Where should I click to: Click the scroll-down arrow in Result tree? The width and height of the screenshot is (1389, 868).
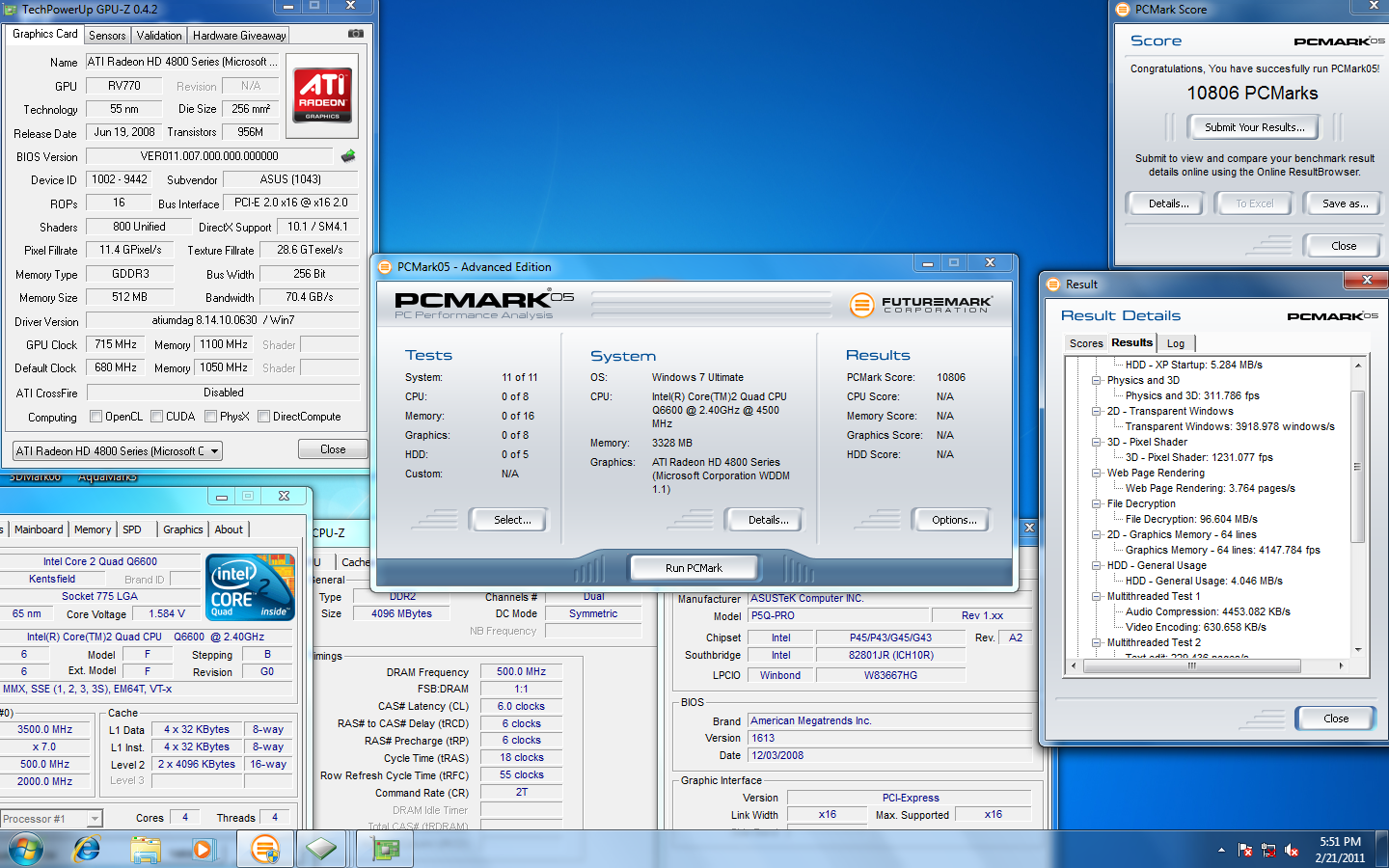click(1357, 650)
